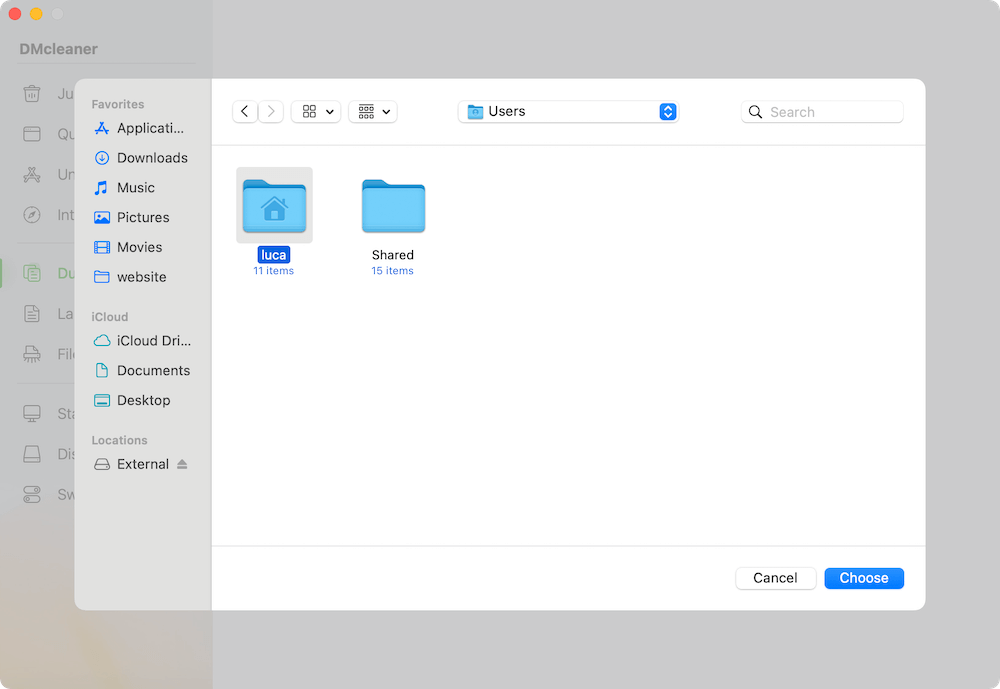
Task: Click the forward navigation arrow
Action: [271, 112]
